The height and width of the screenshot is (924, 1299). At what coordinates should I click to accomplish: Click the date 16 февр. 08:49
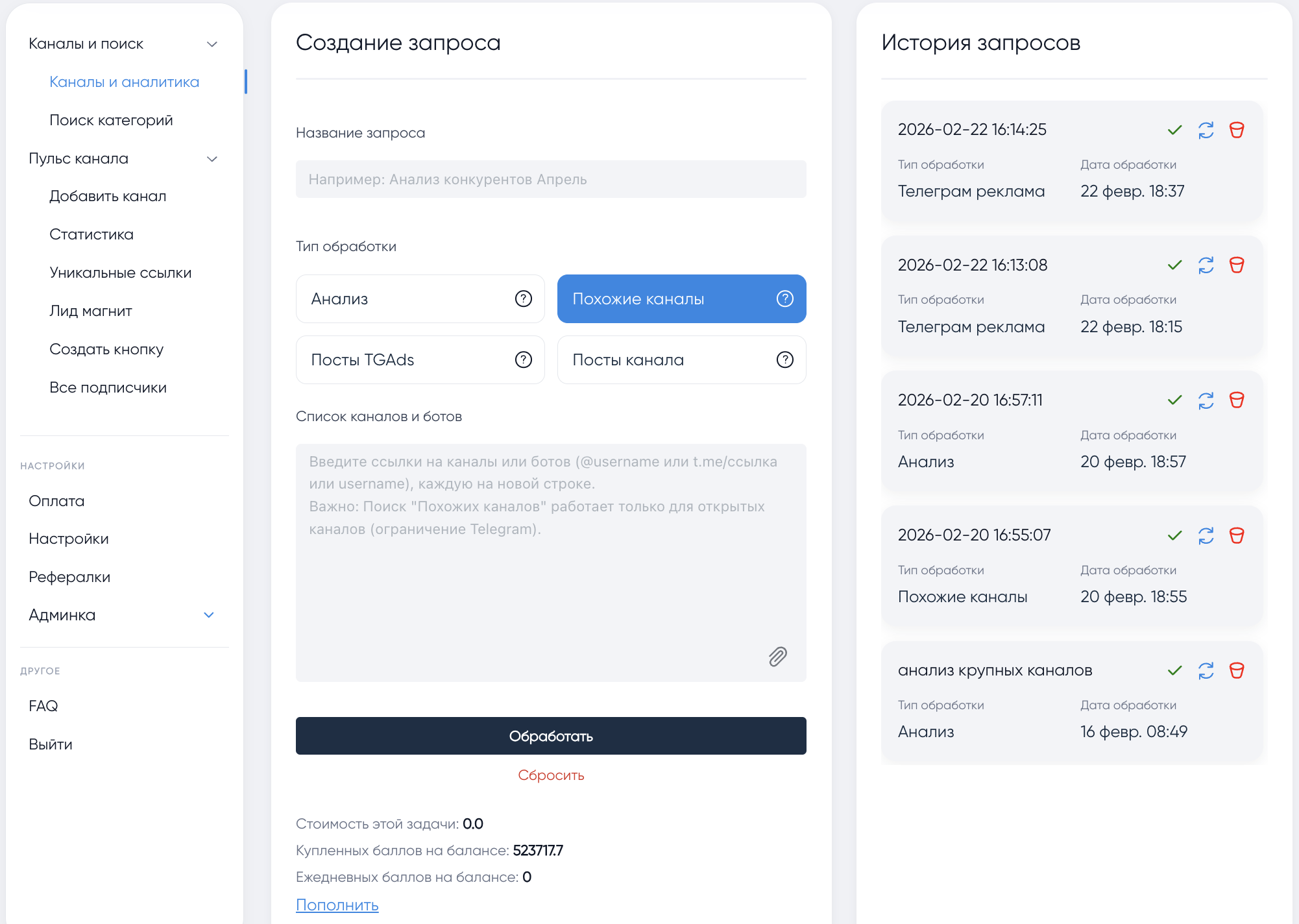pos(1134,732)
